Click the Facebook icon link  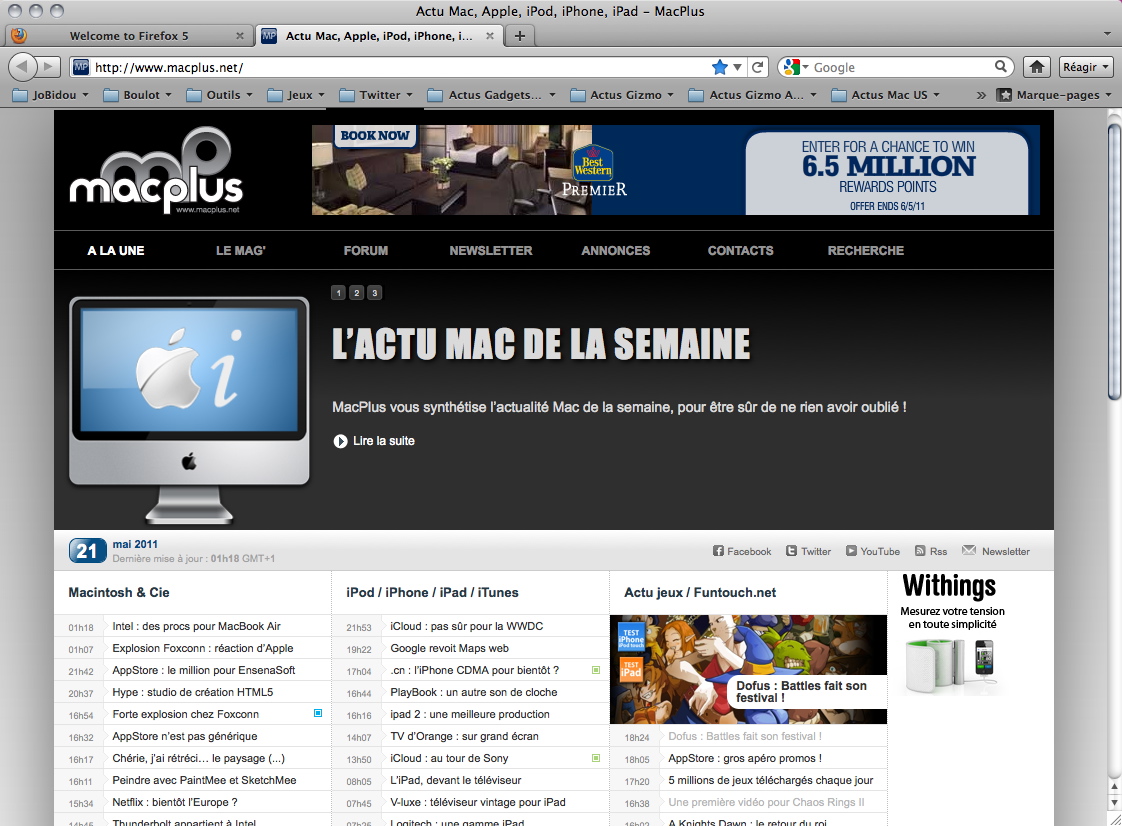pyautogui.click(x=718, y=551)
